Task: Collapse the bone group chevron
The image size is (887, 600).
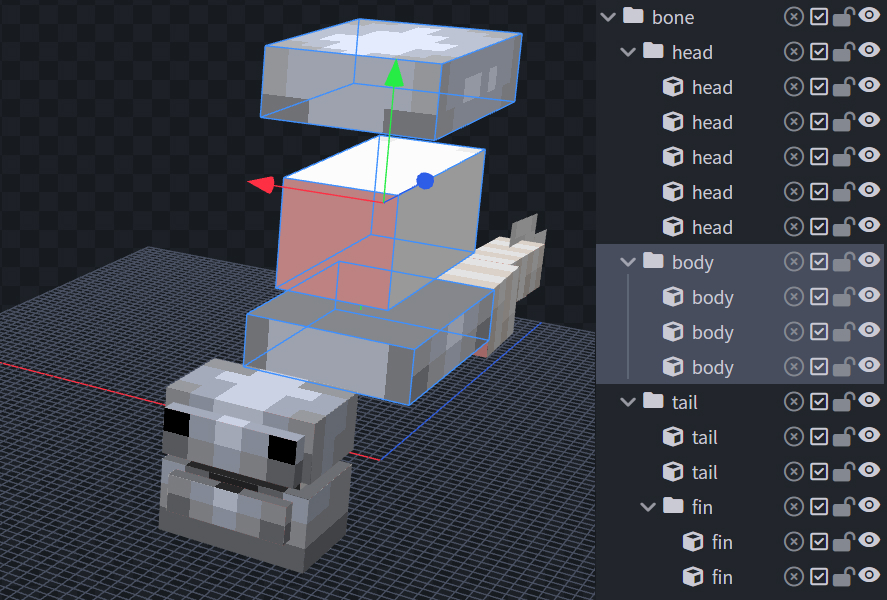Action: [608, 17]
